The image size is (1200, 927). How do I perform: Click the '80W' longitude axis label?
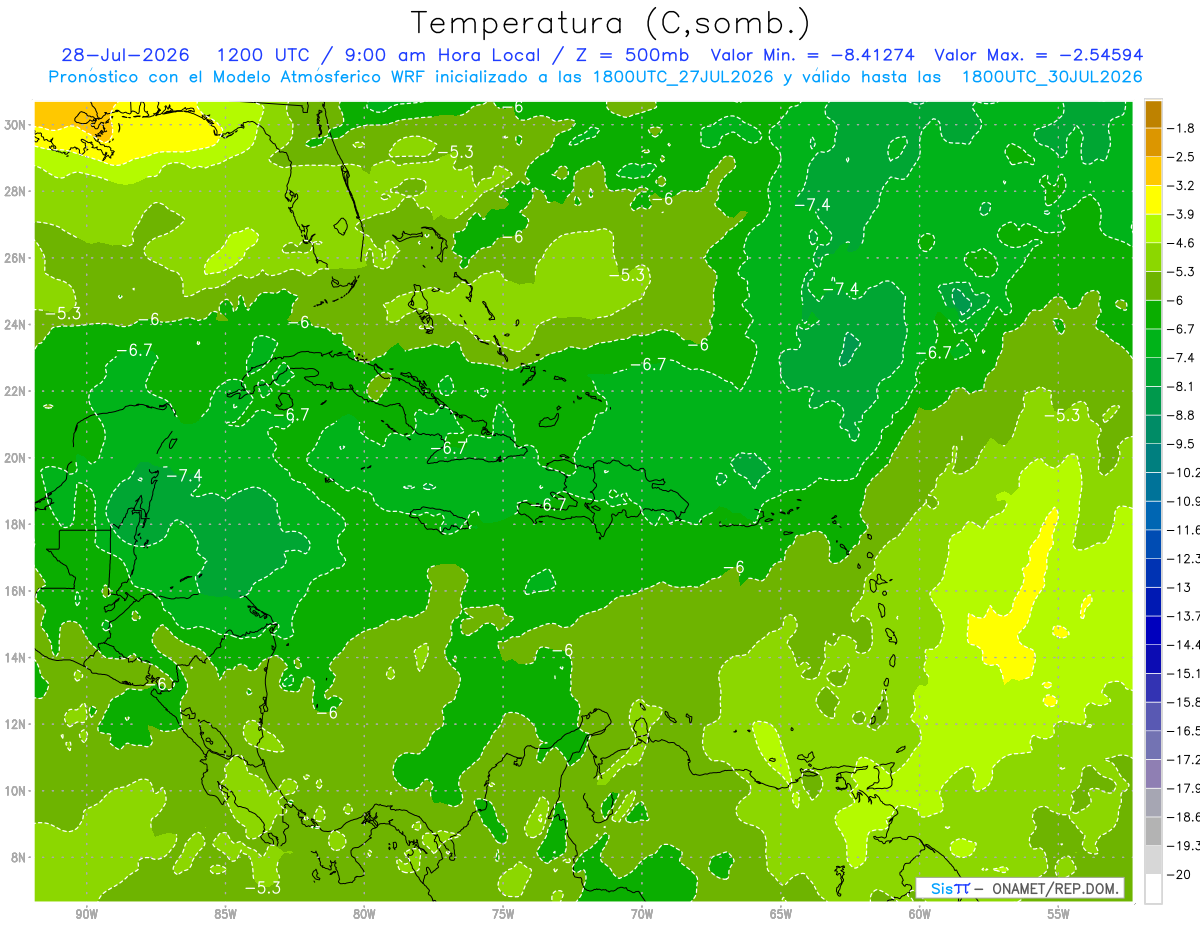click(365, 914)
